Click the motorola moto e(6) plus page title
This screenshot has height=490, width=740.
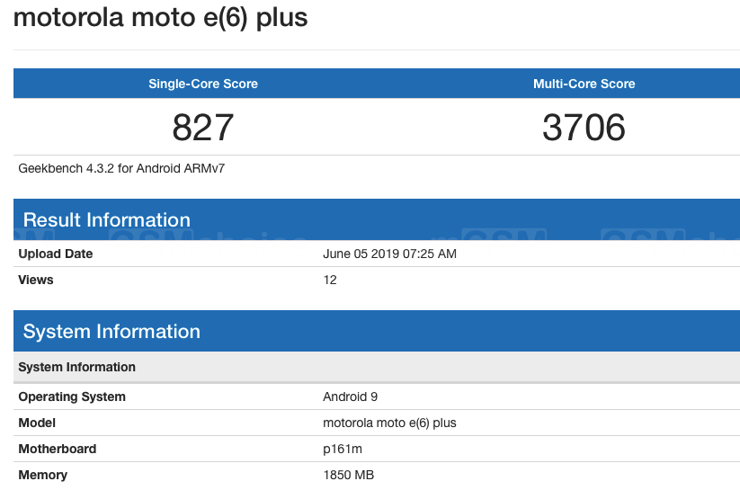pos(160,18)
